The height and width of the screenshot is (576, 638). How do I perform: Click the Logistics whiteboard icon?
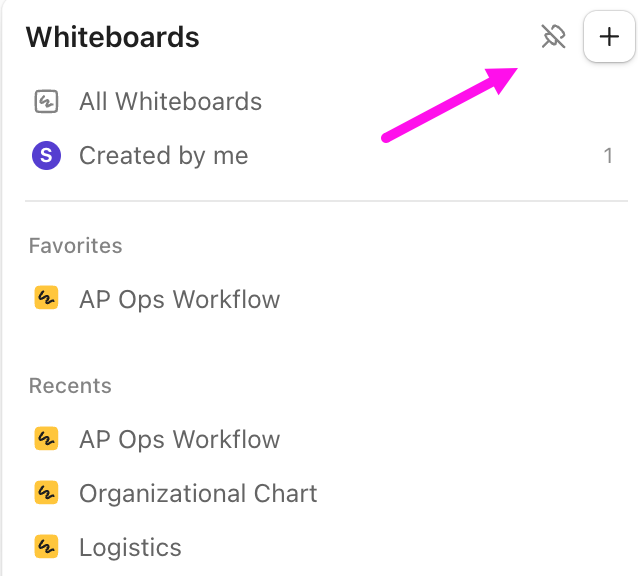point(46,548)
